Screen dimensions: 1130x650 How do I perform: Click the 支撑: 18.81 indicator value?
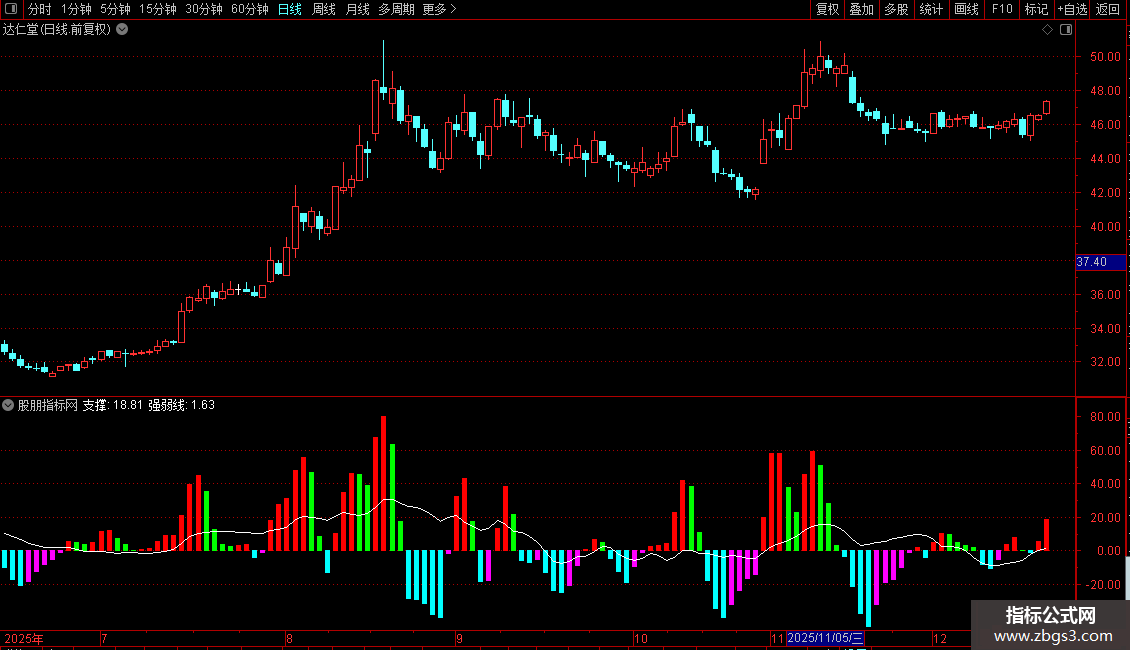[x=112, y=405]
